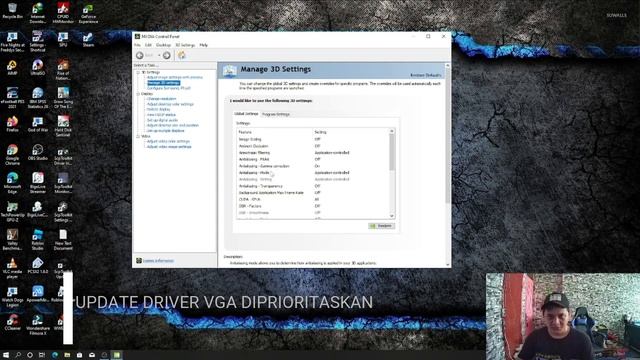The height and width of the screenshot is (360, 640).
Task: Open CPUID HWMonitor desktop icon
Action: click(63, 13)
